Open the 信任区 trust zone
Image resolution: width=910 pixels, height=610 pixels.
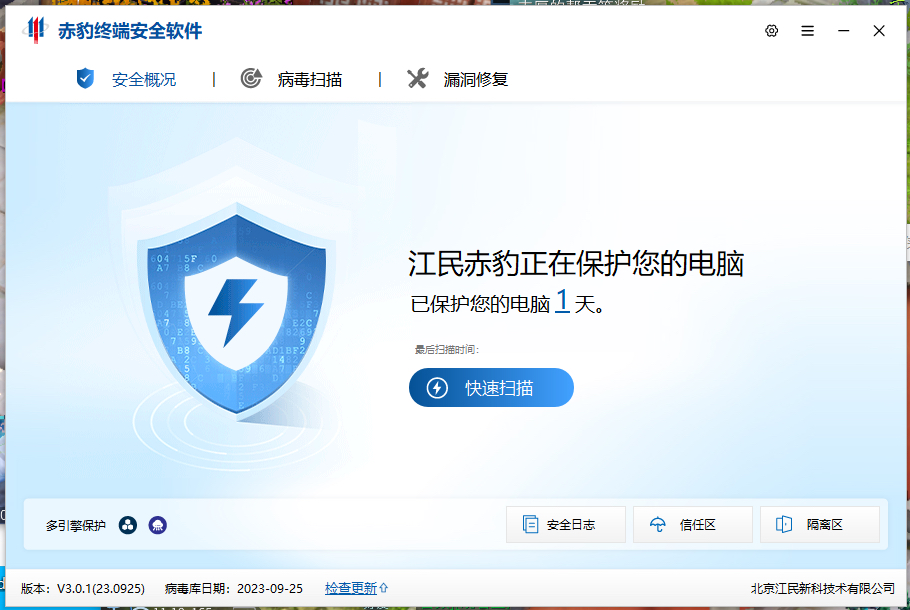tap(693, 525)
